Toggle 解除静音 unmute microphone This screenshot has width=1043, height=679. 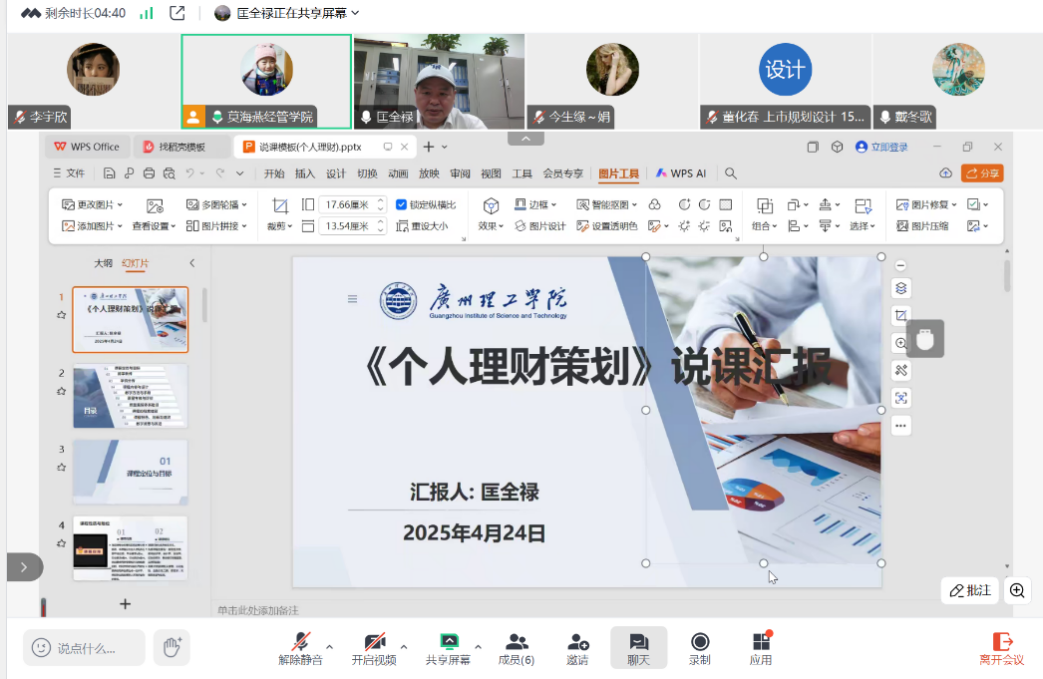[x=300, y=647]
